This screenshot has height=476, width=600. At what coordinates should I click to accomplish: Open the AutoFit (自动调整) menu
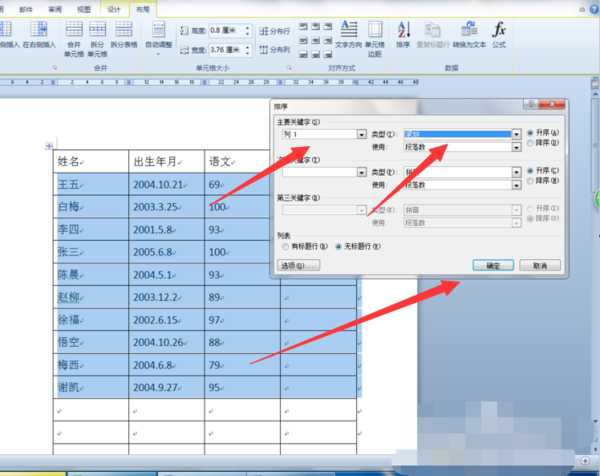(158, 37)
